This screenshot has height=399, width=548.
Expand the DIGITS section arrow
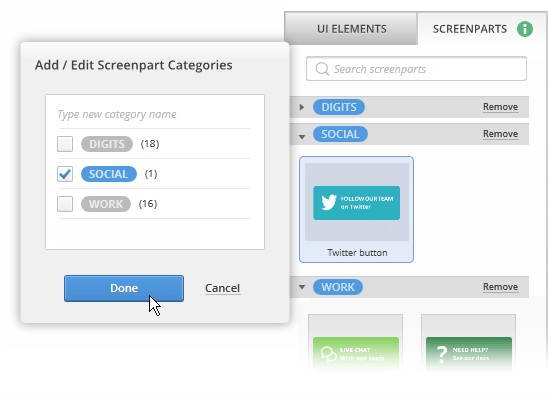point(302,107)
